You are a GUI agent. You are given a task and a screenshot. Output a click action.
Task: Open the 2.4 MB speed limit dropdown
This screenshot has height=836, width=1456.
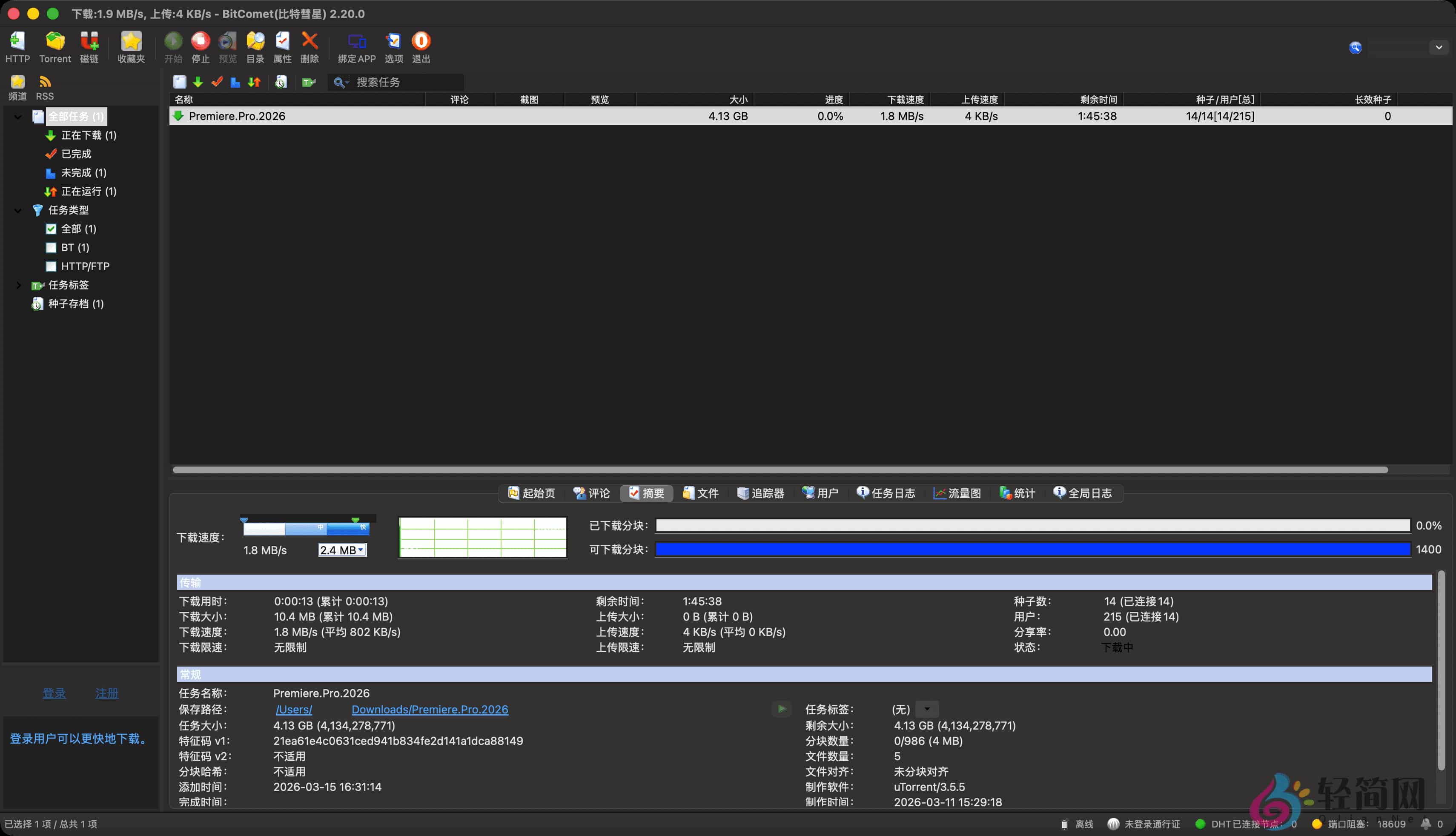tap(360, 550)
